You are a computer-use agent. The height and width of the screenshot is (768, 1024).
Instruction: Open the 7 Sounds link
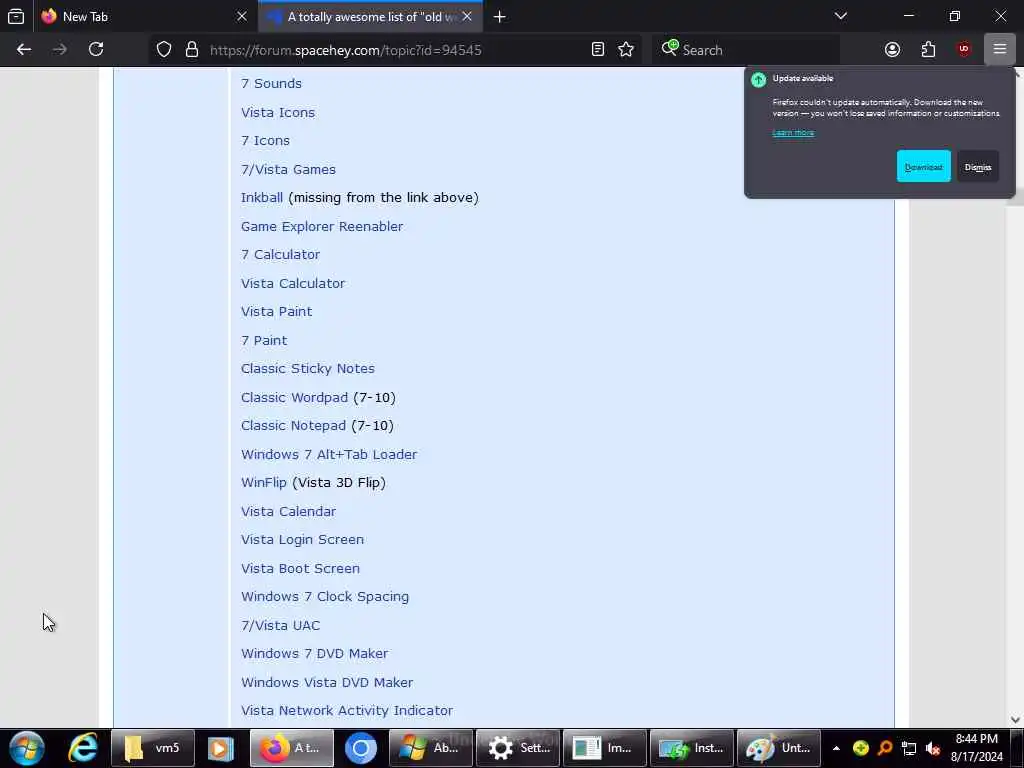[271, 84]
